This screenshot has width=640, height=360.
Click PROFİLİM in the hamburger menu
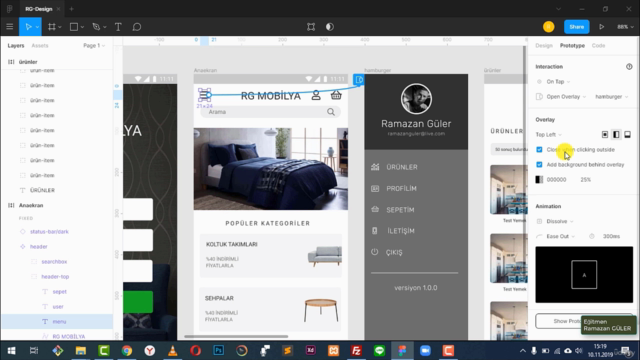tap(401, 189)
